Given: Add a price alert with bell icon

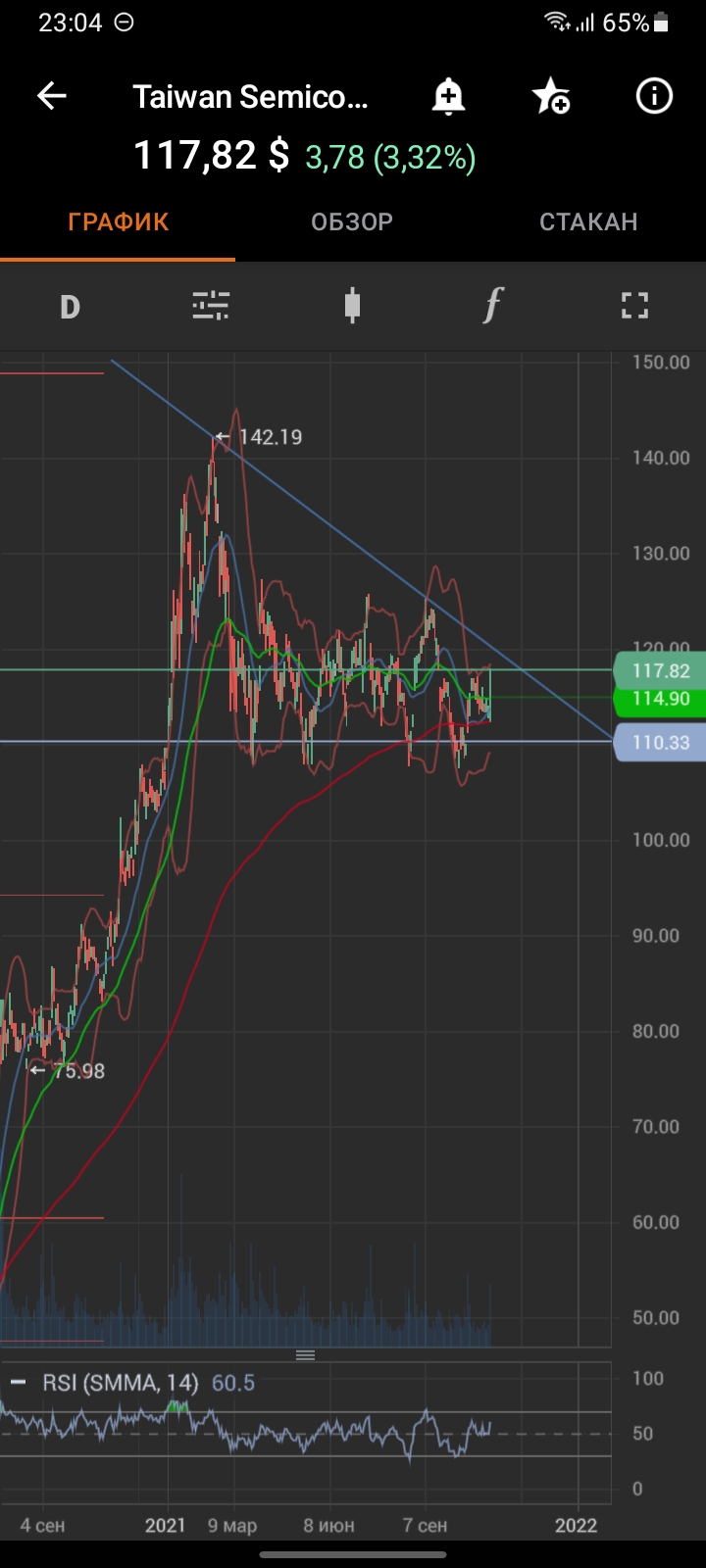Looking at the screenshot, I should click(x=448, y=96).
